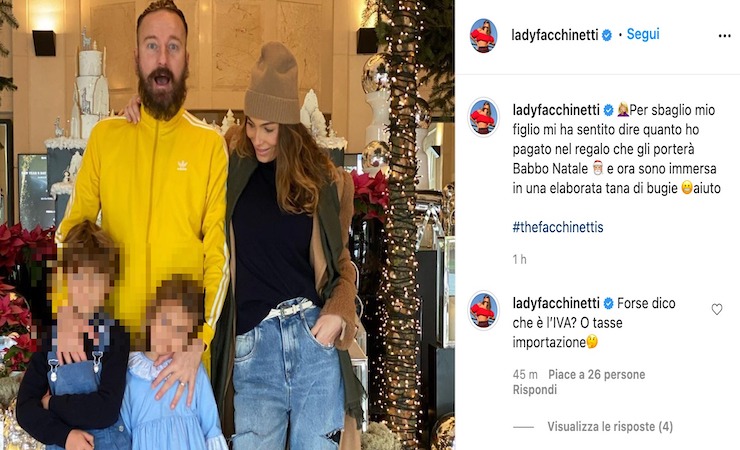Click ladyfacchinetti username in the caption
740x450 pixels.
click(556, 110)
